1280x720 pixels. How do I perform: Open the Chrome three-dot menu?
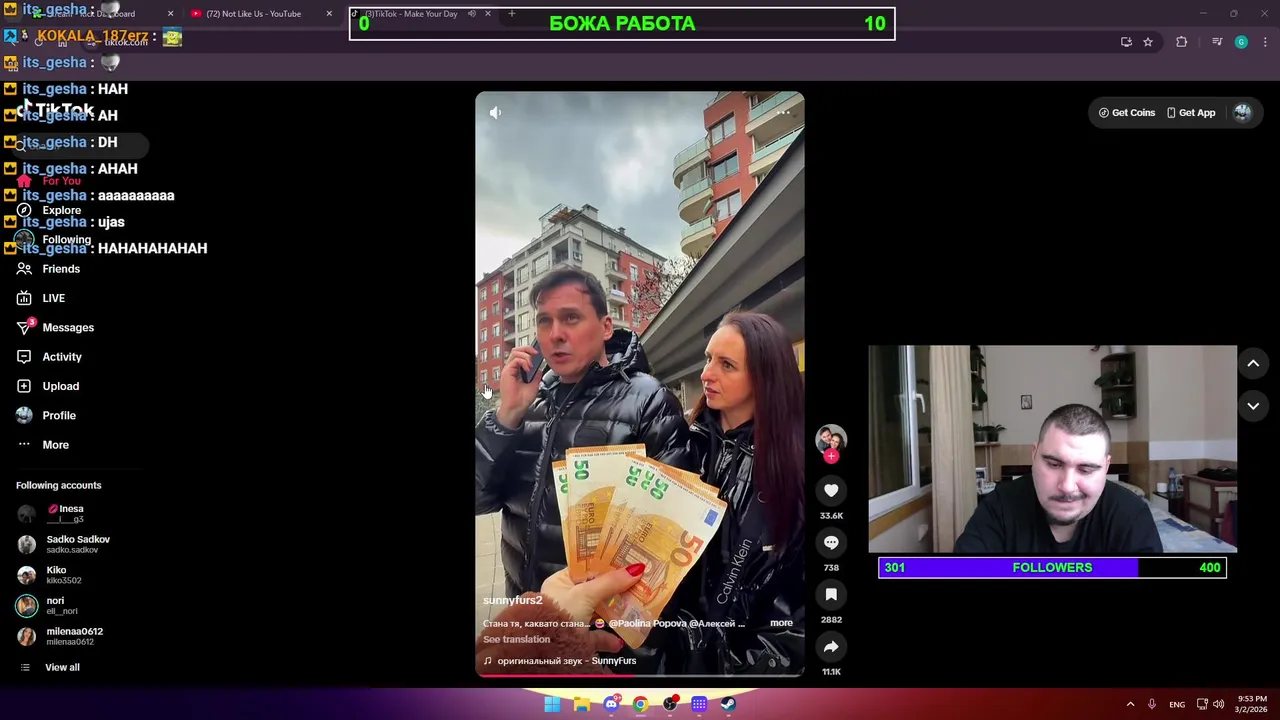click(1266, 42)
